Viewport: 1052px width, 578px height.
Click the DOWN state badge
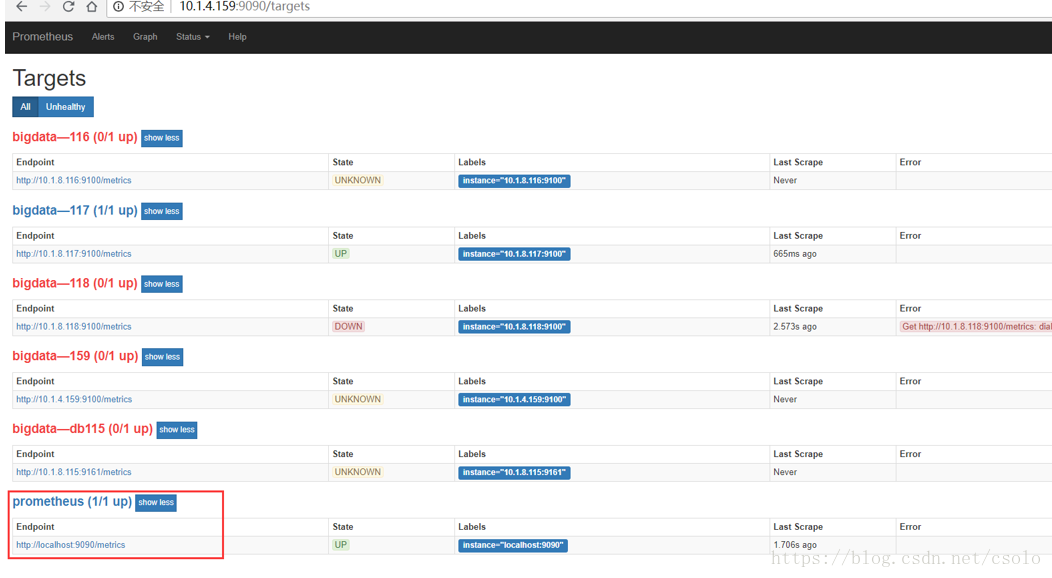[x=348, y=327]
